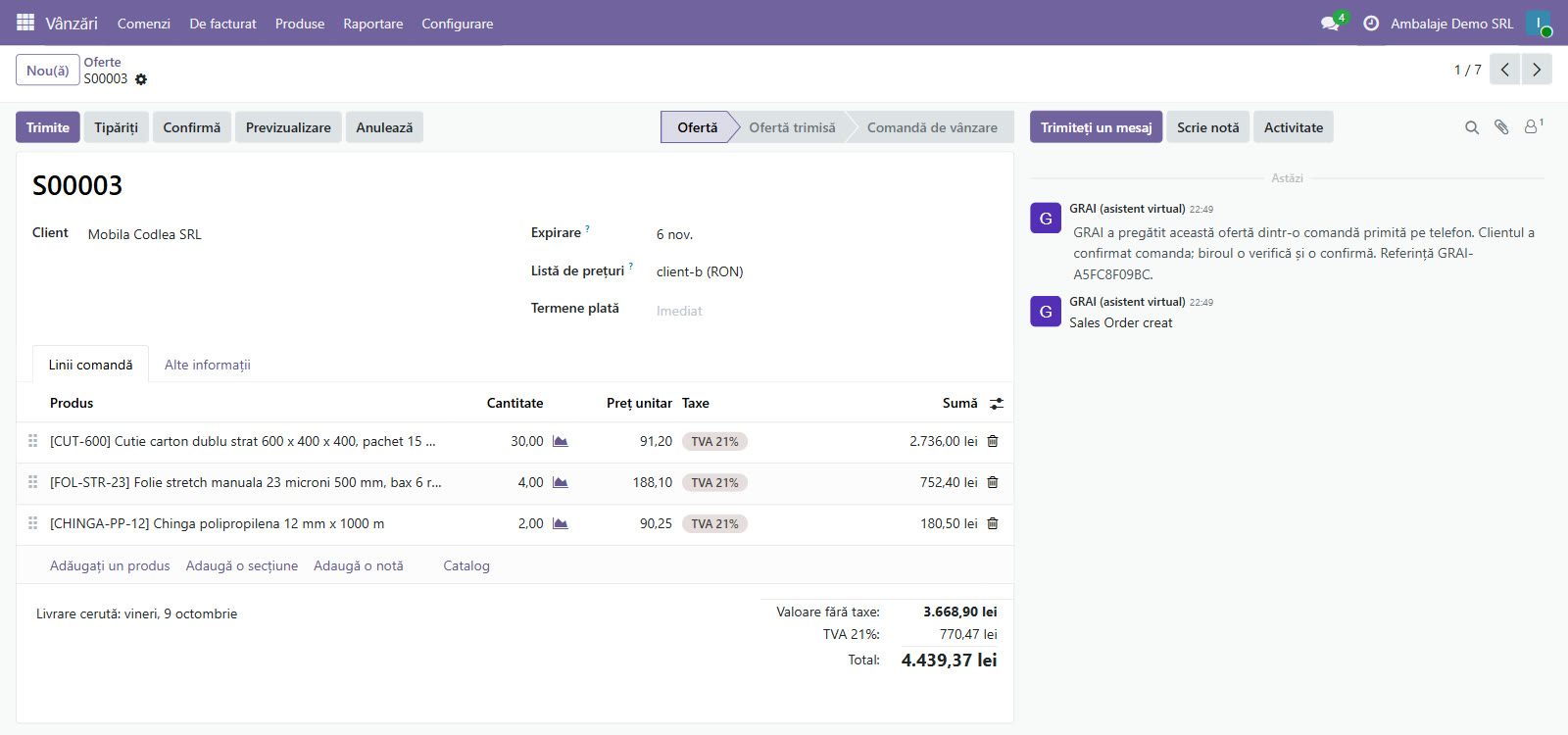Click Adăugați un produs link
Screen dimensions: 1568x735
pyautogui.click(x=110, y=566)
